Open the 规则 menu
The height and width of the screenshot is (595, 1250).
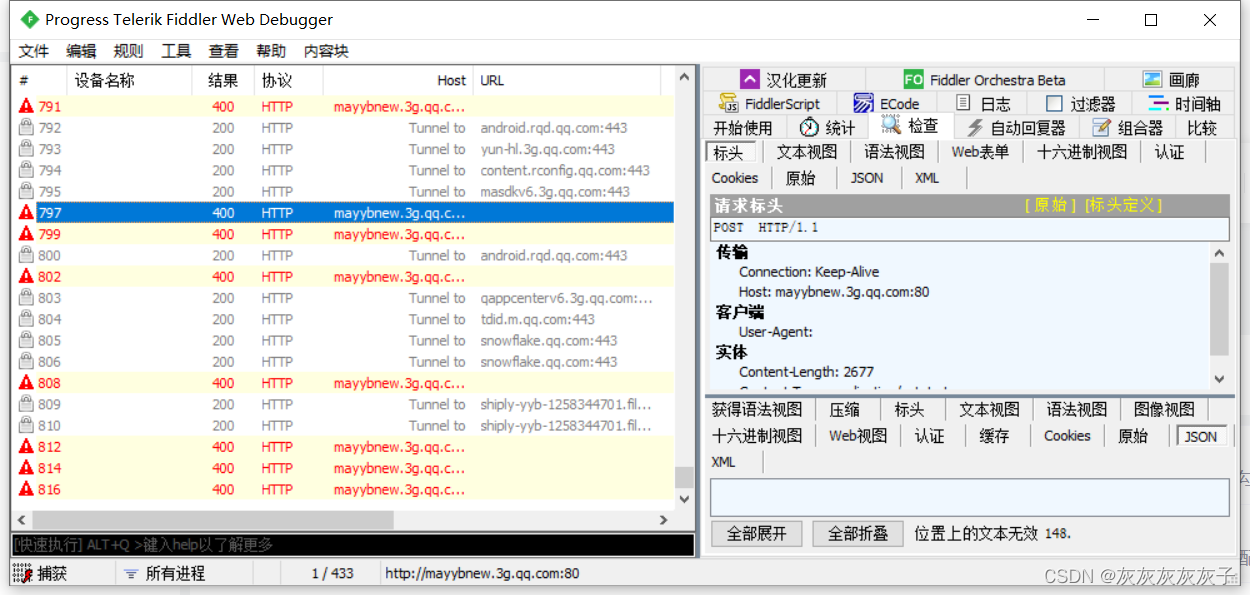pos(128,51)
